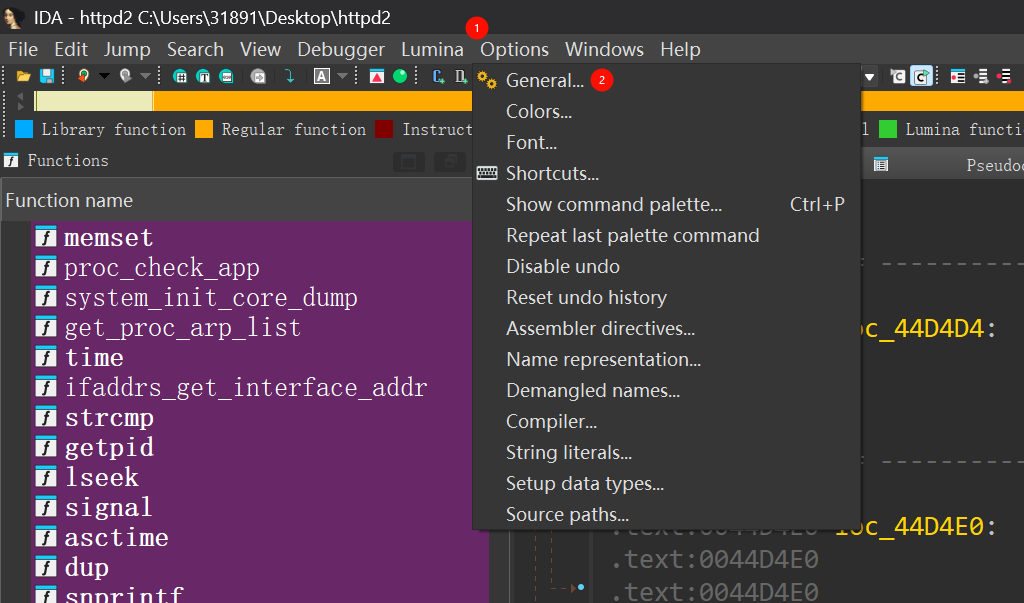
Task: Click the Function name column header
Action: coord(236,201)
